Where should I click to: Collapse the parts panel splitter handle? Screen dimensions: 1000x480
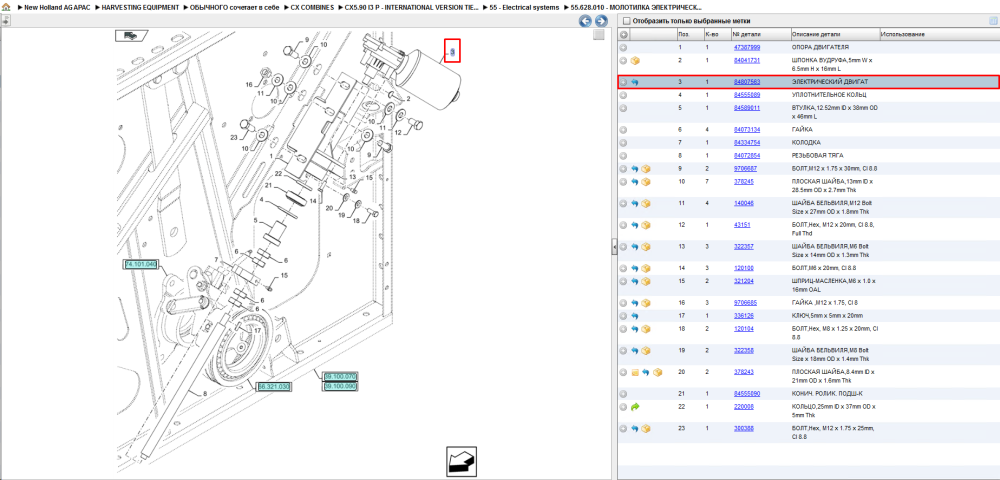click(614, 246)
